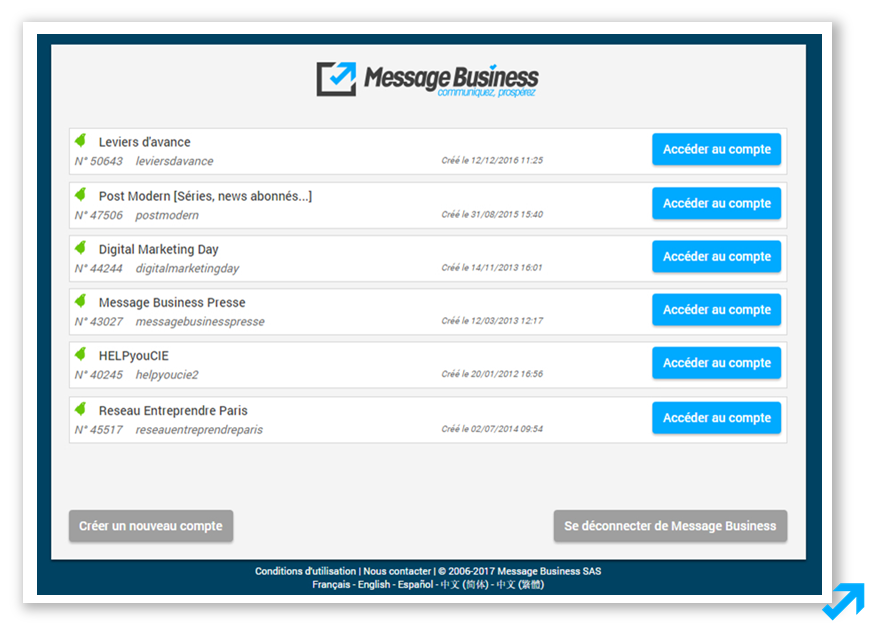The height and width of the screenshot is (631, 875).
Task: Switch language to English
Action: click(x=374, y=584)
